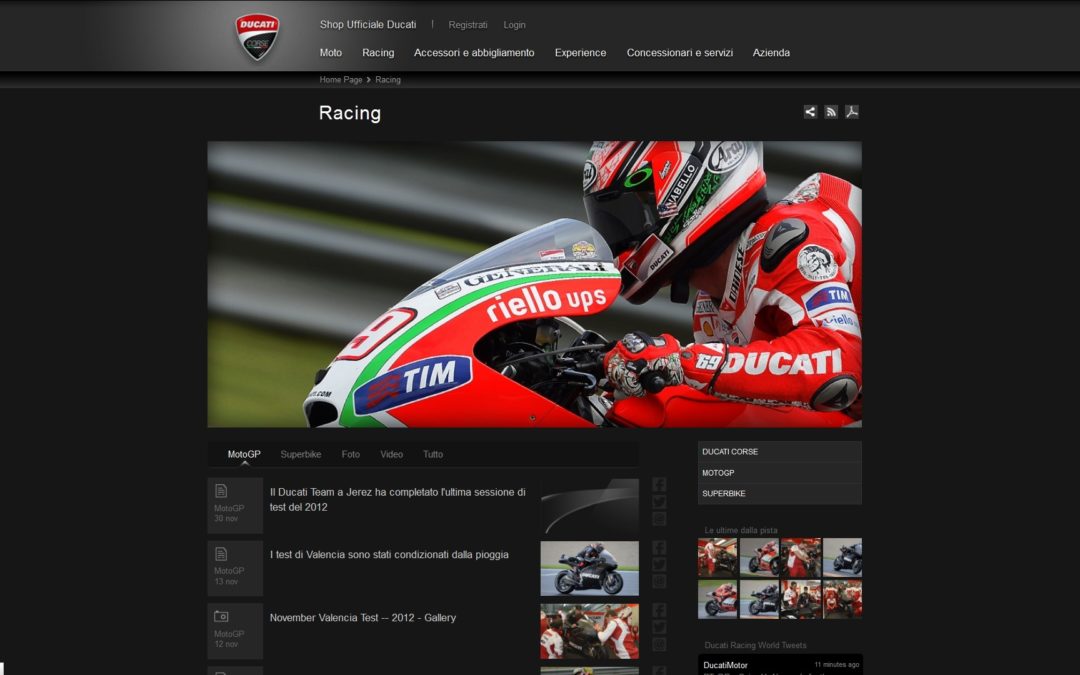
Task: Click the Login link
Action: click(514, 25)
